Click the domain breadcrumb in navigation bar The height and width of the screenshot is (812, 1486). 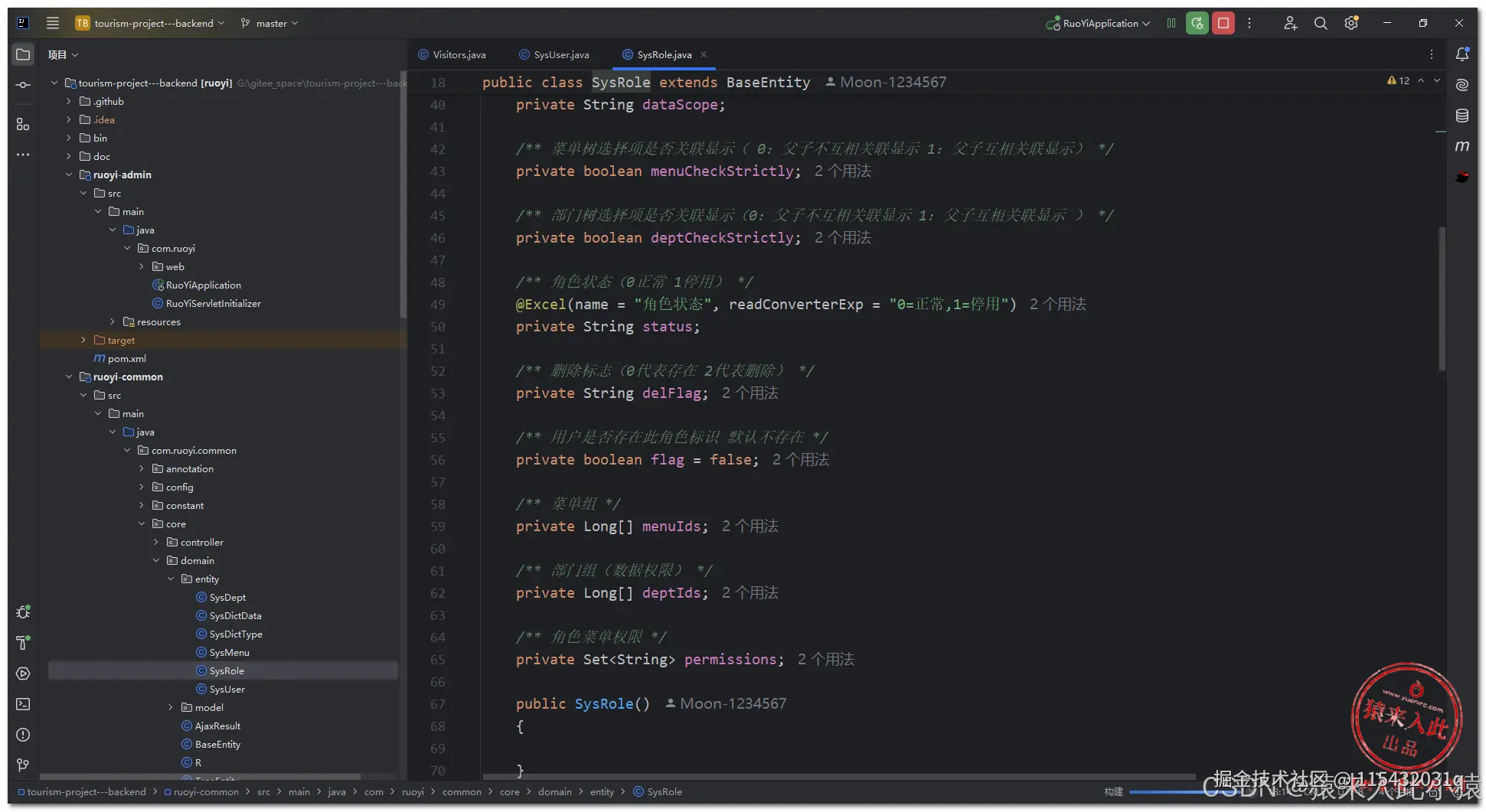(x=555, y=791)
